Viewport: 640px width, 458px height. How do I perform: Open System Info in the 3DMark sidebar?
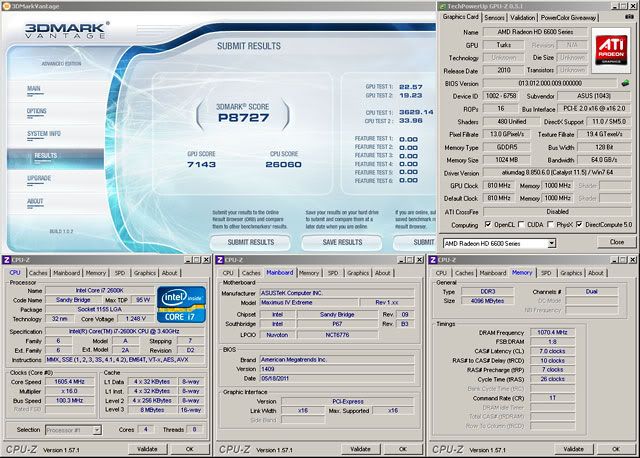[44, 133]
